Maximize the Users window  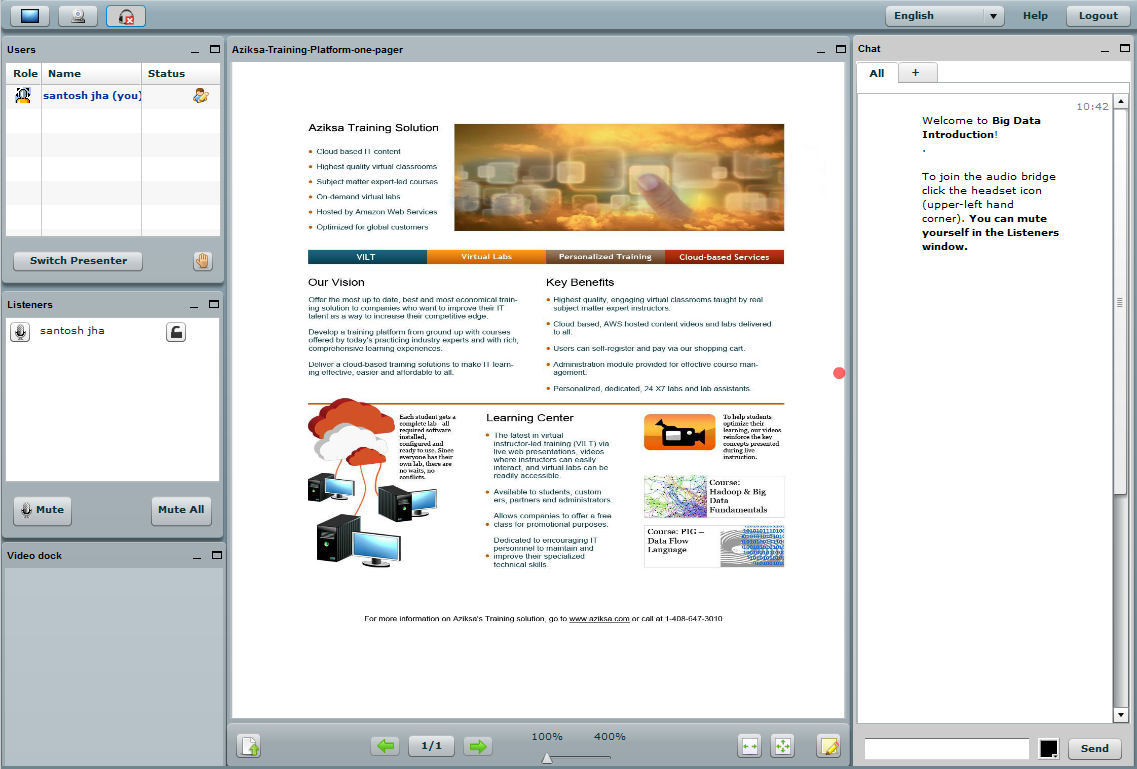(215, 49)
